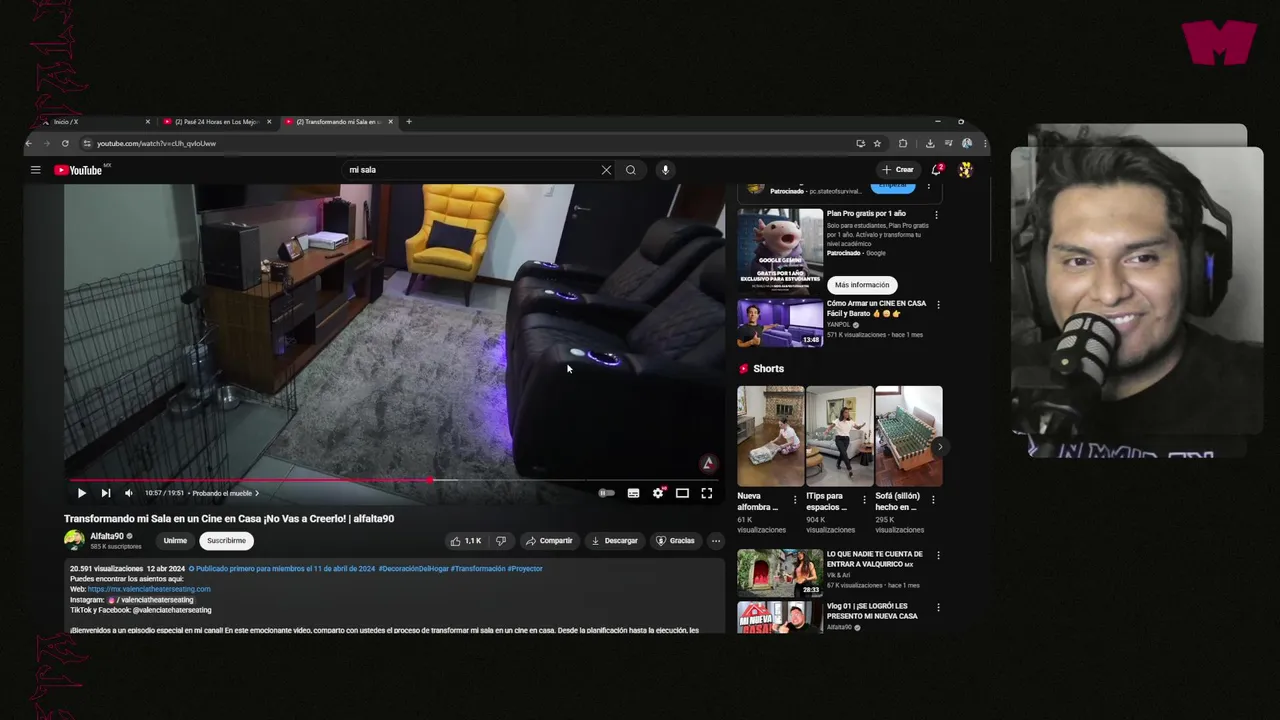This screenshot has height=720, width=1280.
Task: Skip to the next video
Action: [x=106, y=493]
